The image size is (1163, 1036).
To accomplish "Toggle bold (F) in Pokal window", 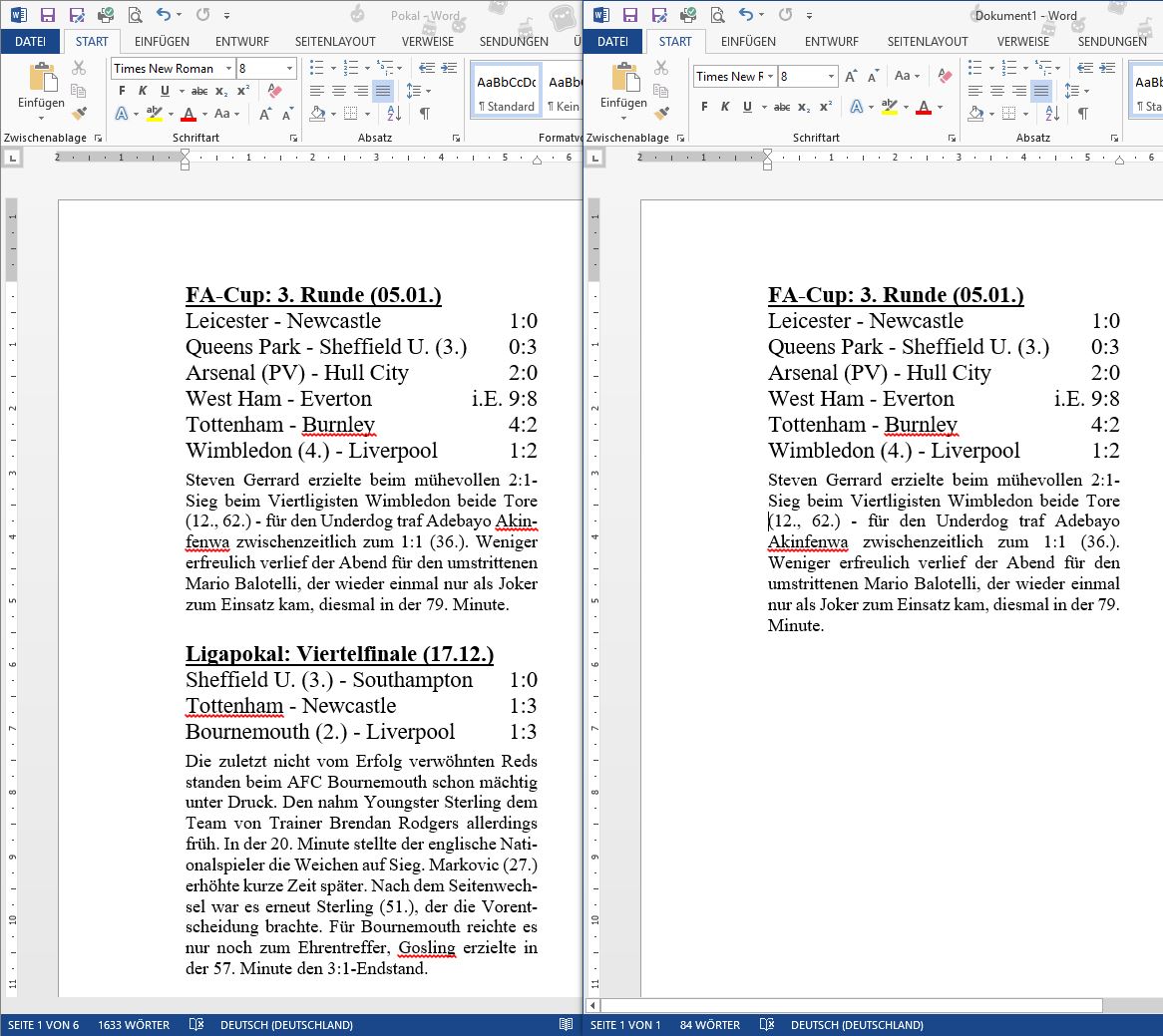I will [122, 91].
